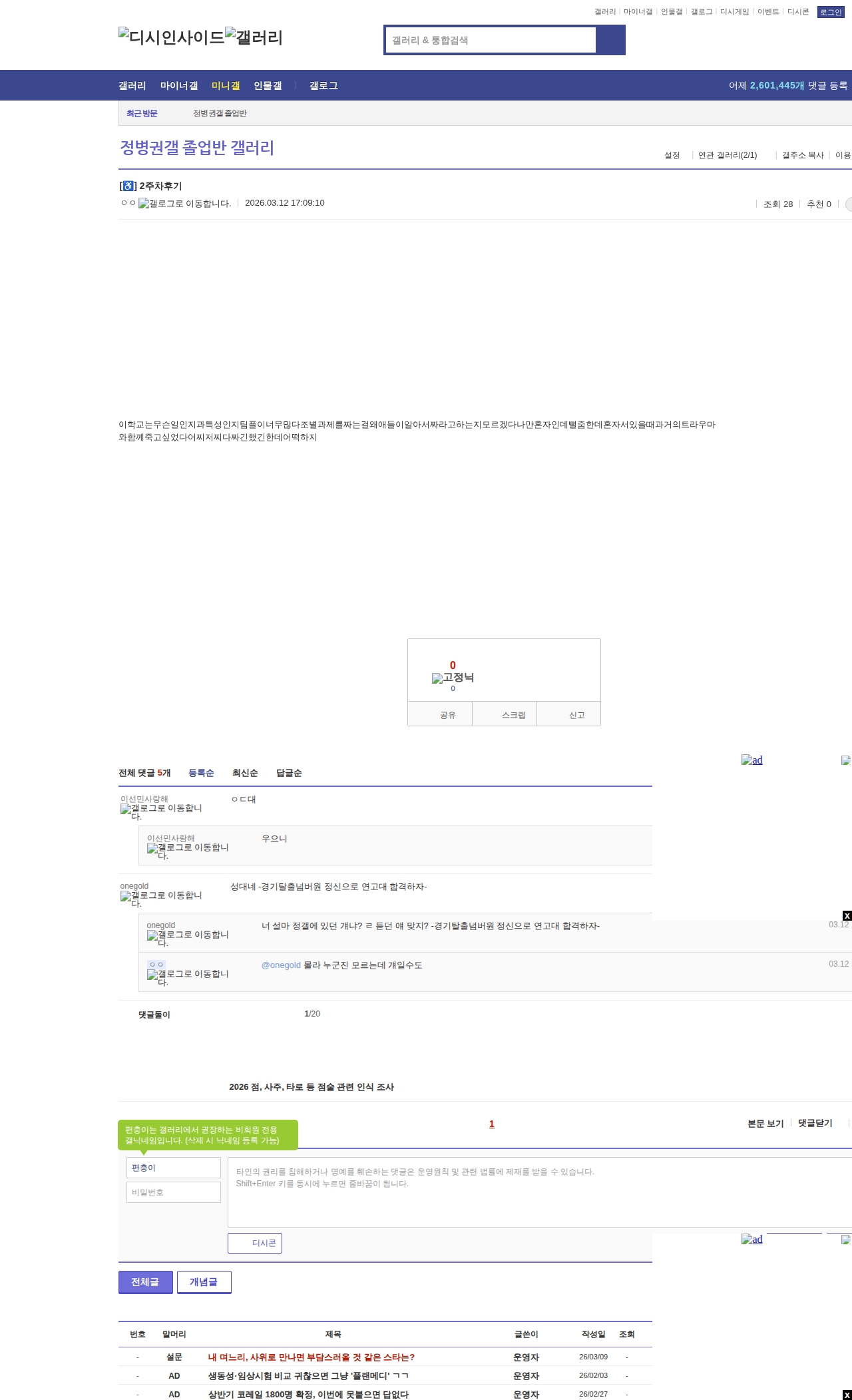Click the @onegold mention in the reply
Screen dimensions: 852x1400
pos(281,965)
